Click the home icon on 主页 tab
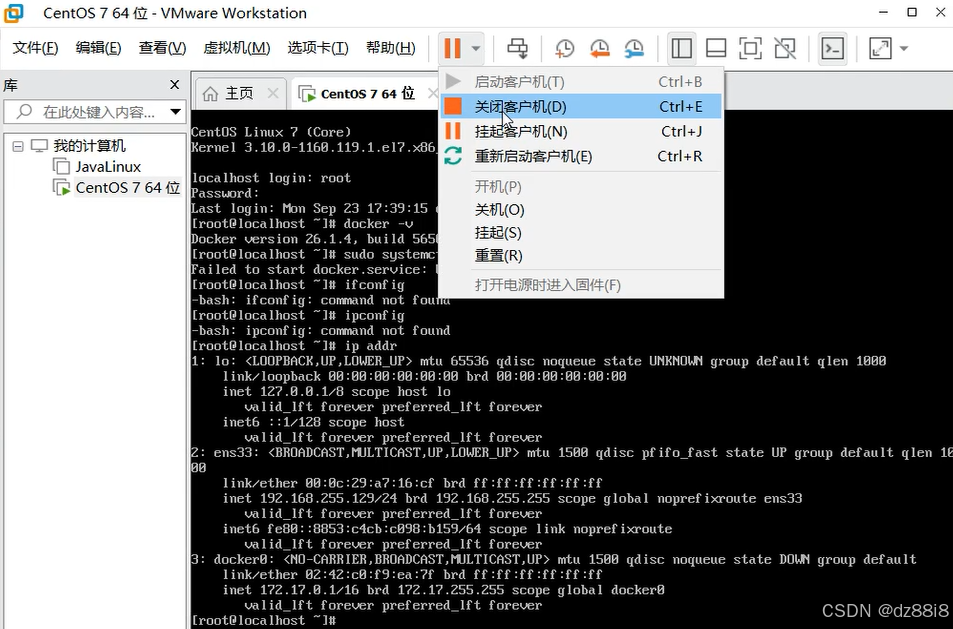Viewport: 953px width, 629px height. click(x=210, y=93)
